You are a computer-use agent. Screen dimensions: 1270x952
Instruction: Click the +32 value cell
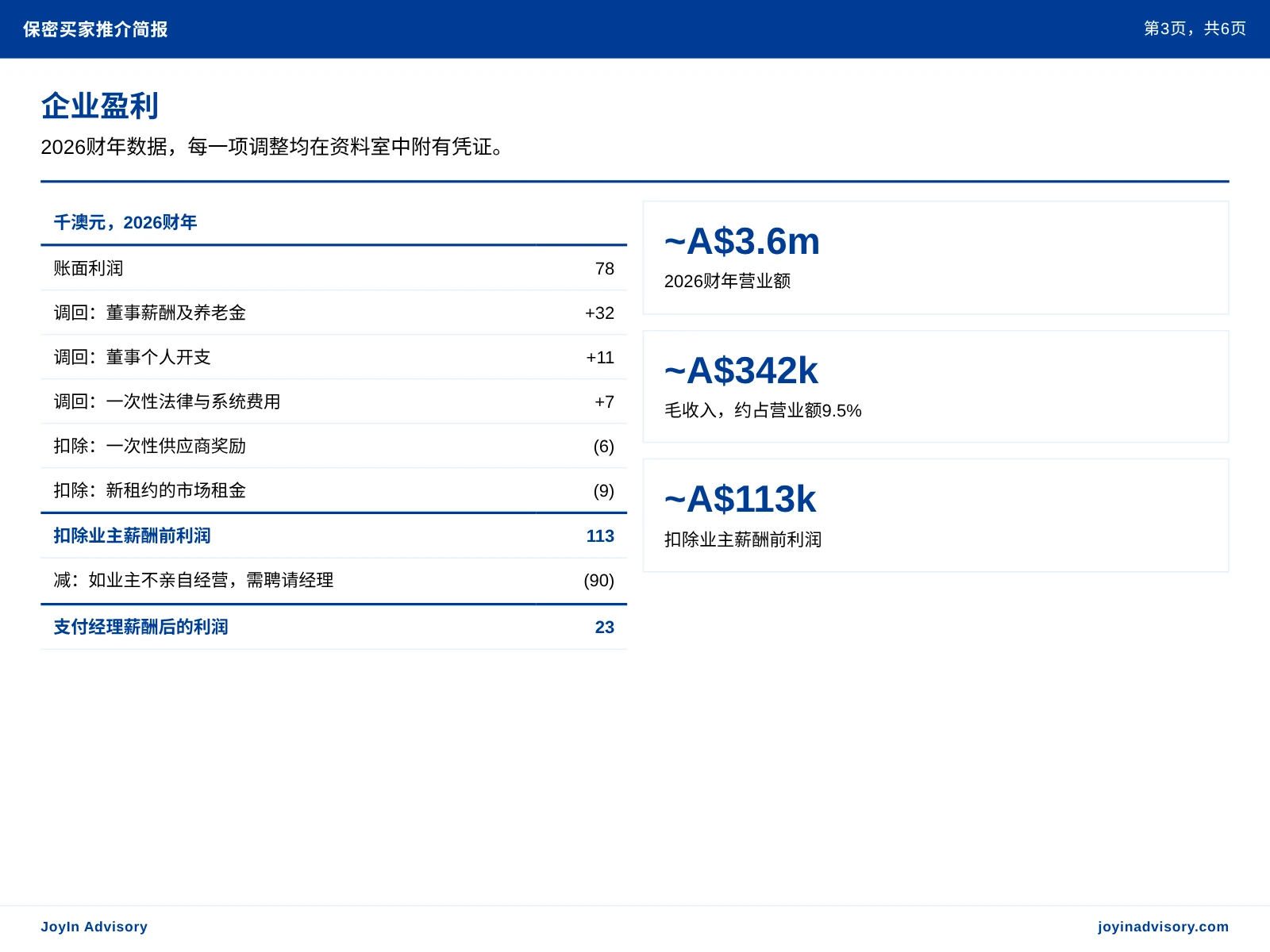coord(599,313)
